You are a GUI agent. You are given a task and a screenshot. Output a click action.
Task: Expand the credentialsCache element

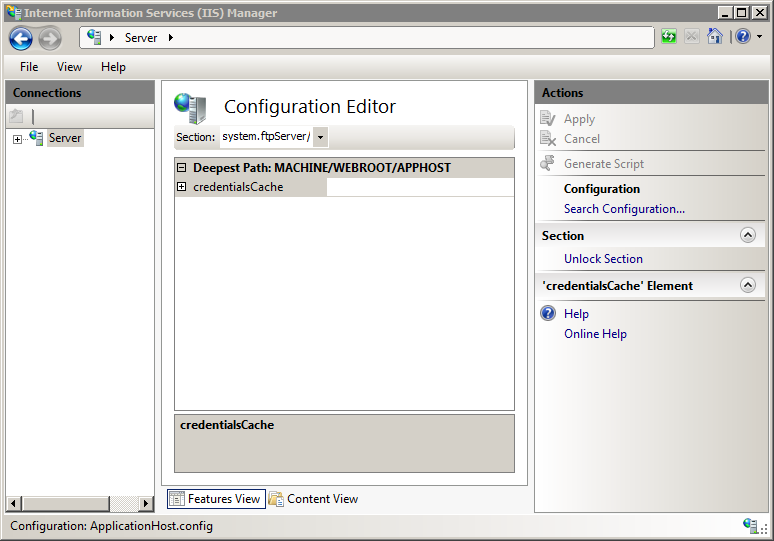point(181,187)
